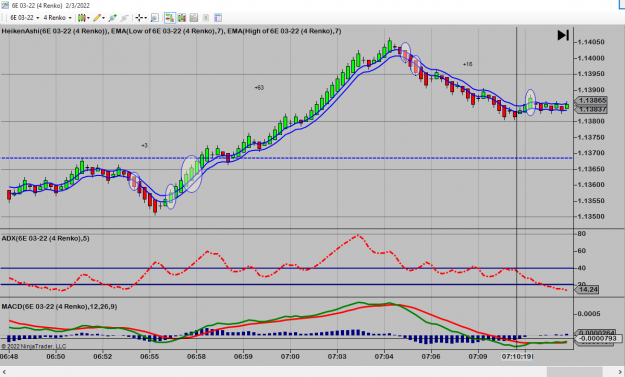Click the skip-to-latest-bar arrow on chart

[x=563, y=35]
